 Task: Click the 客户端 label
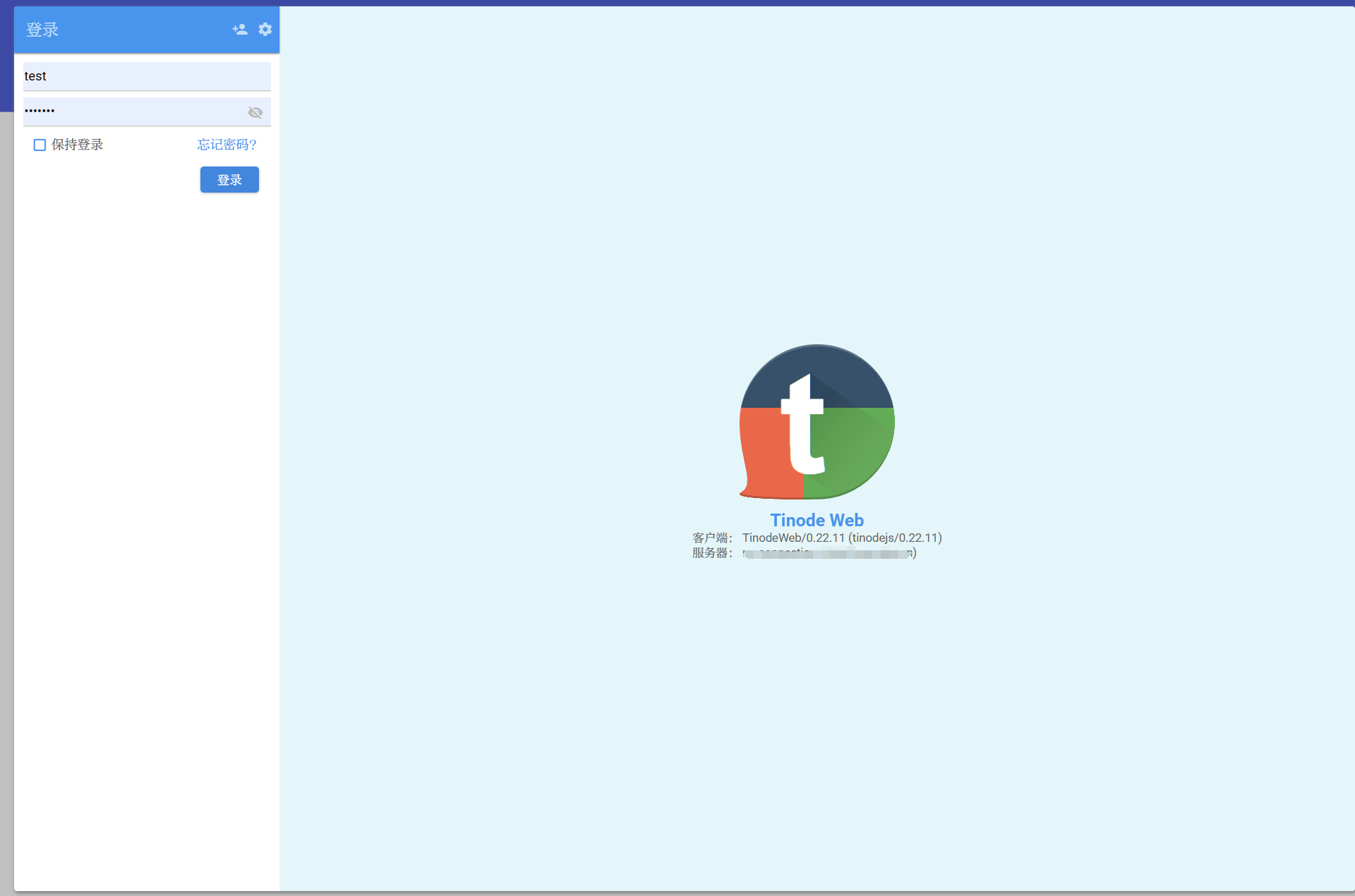pyautogui.click(x=711, y=538)
